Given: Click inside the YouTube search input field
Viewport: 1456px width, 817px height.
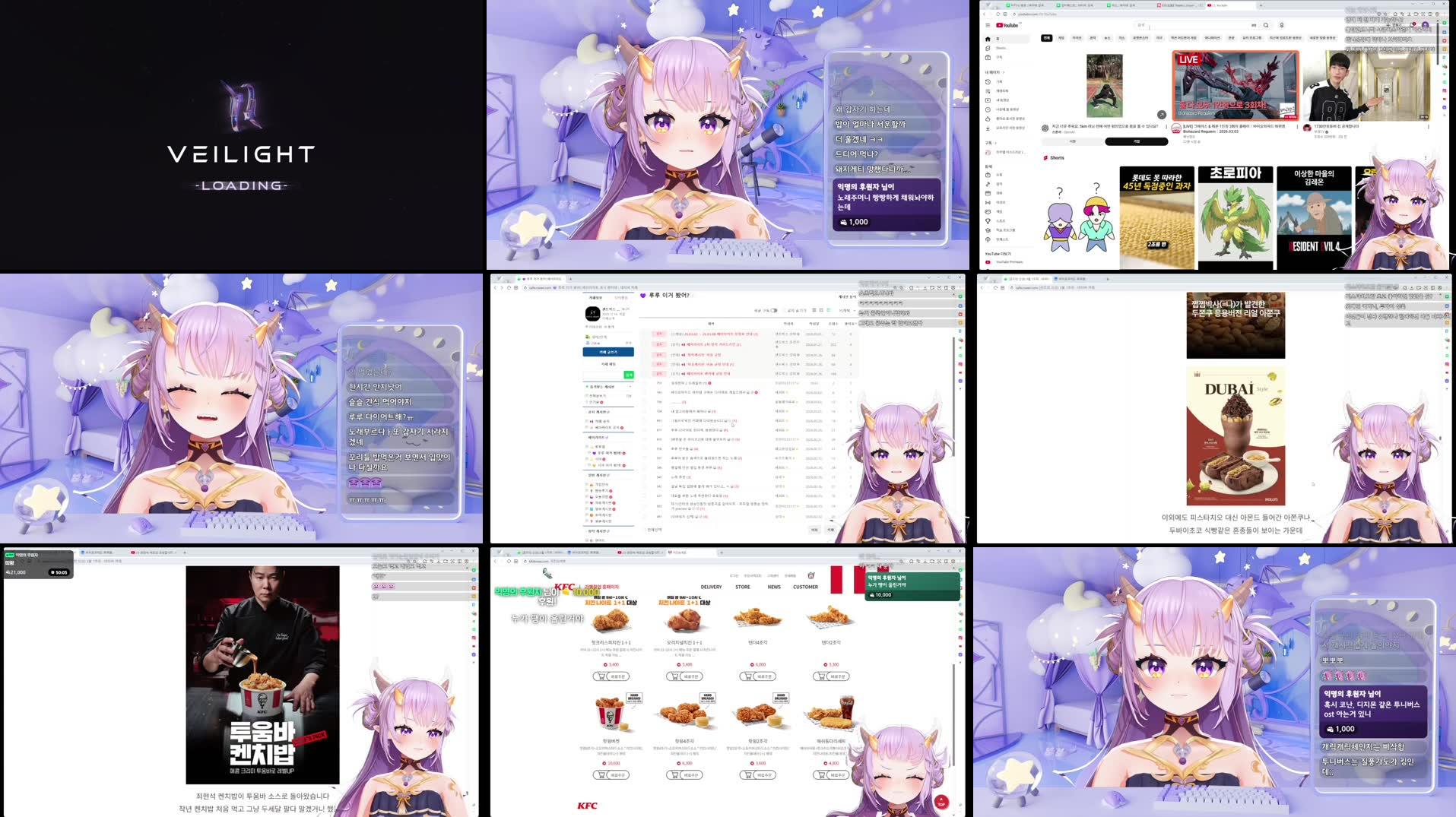Looking at the screenshot, I should (1195, 25).
